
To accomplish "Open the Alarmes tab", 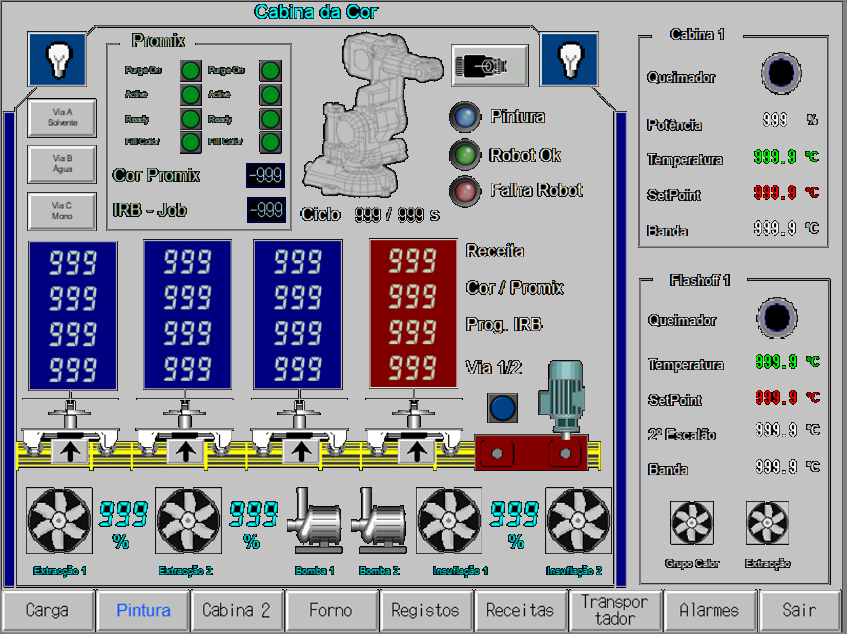I will coord(708,610).
